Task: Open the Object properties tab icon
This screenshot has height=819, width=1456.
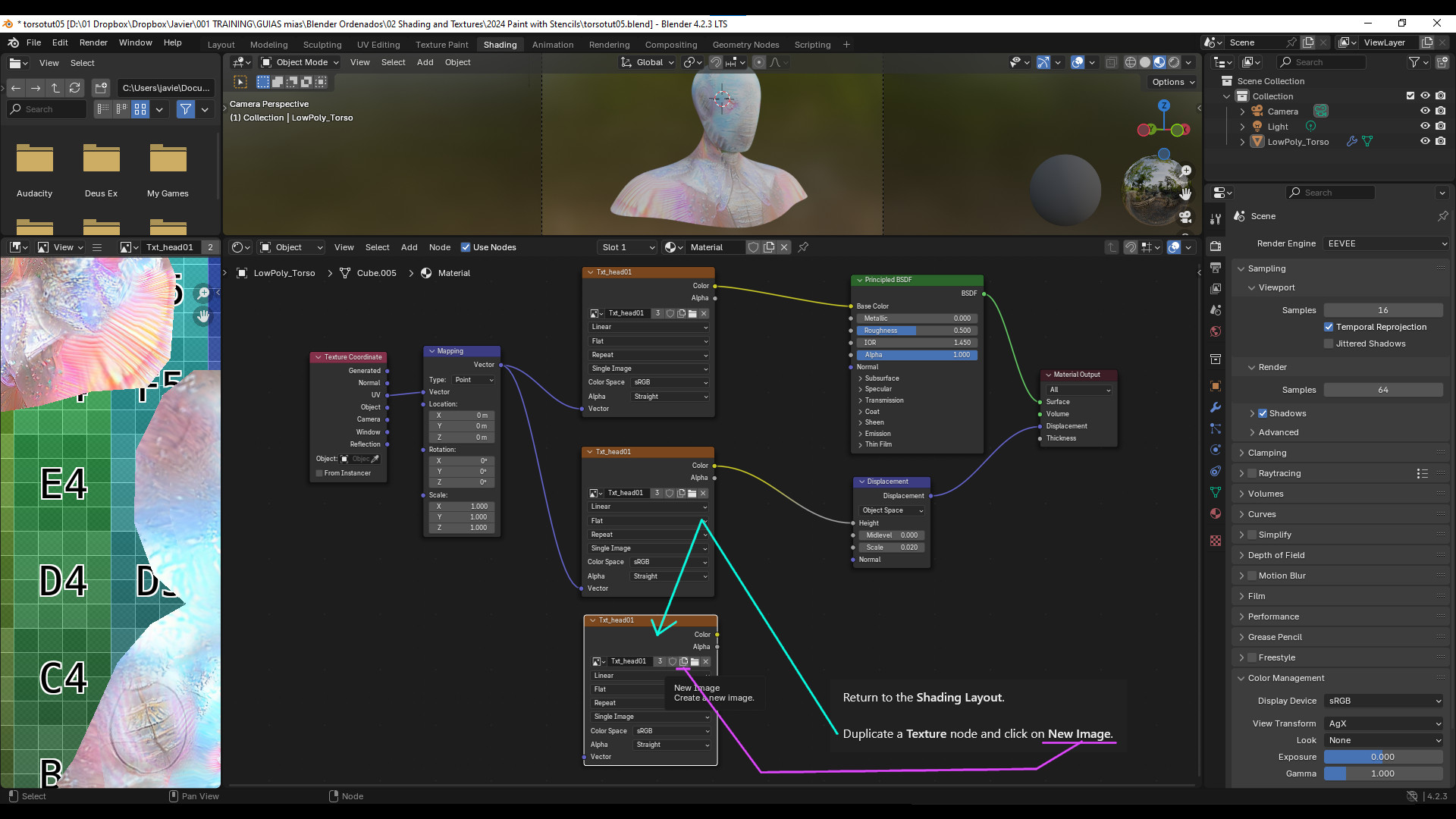Action: tap(1216, 386)
